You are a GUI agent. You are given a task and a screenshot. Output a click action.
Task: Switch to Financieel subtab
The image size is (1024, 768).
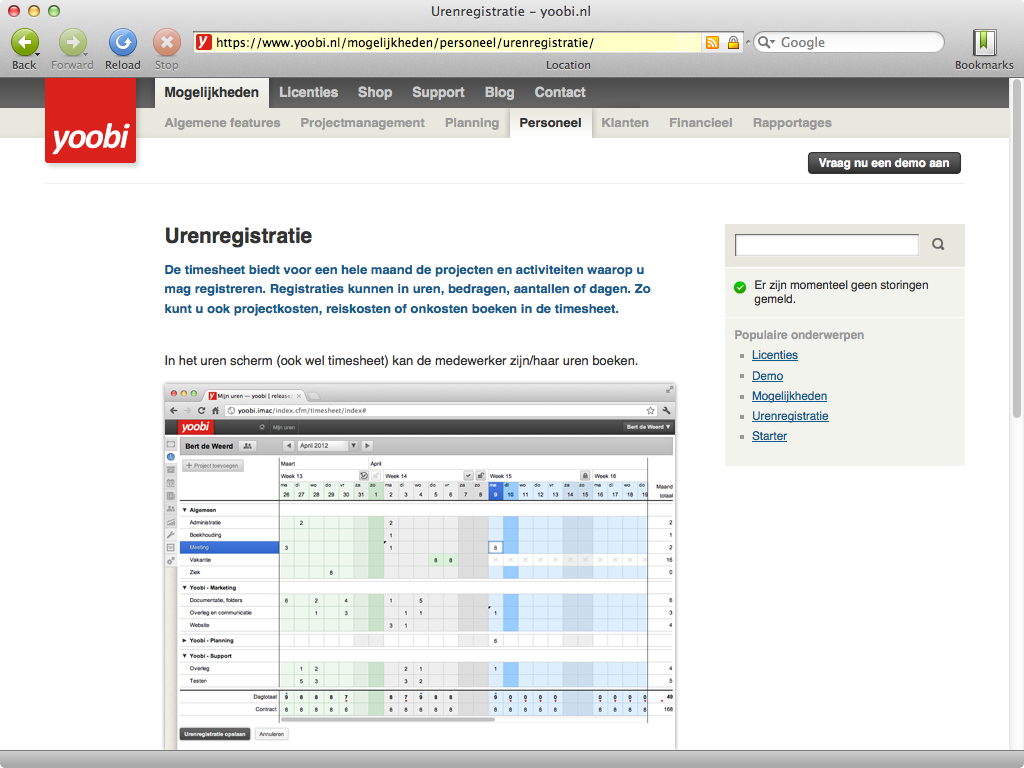701,123
